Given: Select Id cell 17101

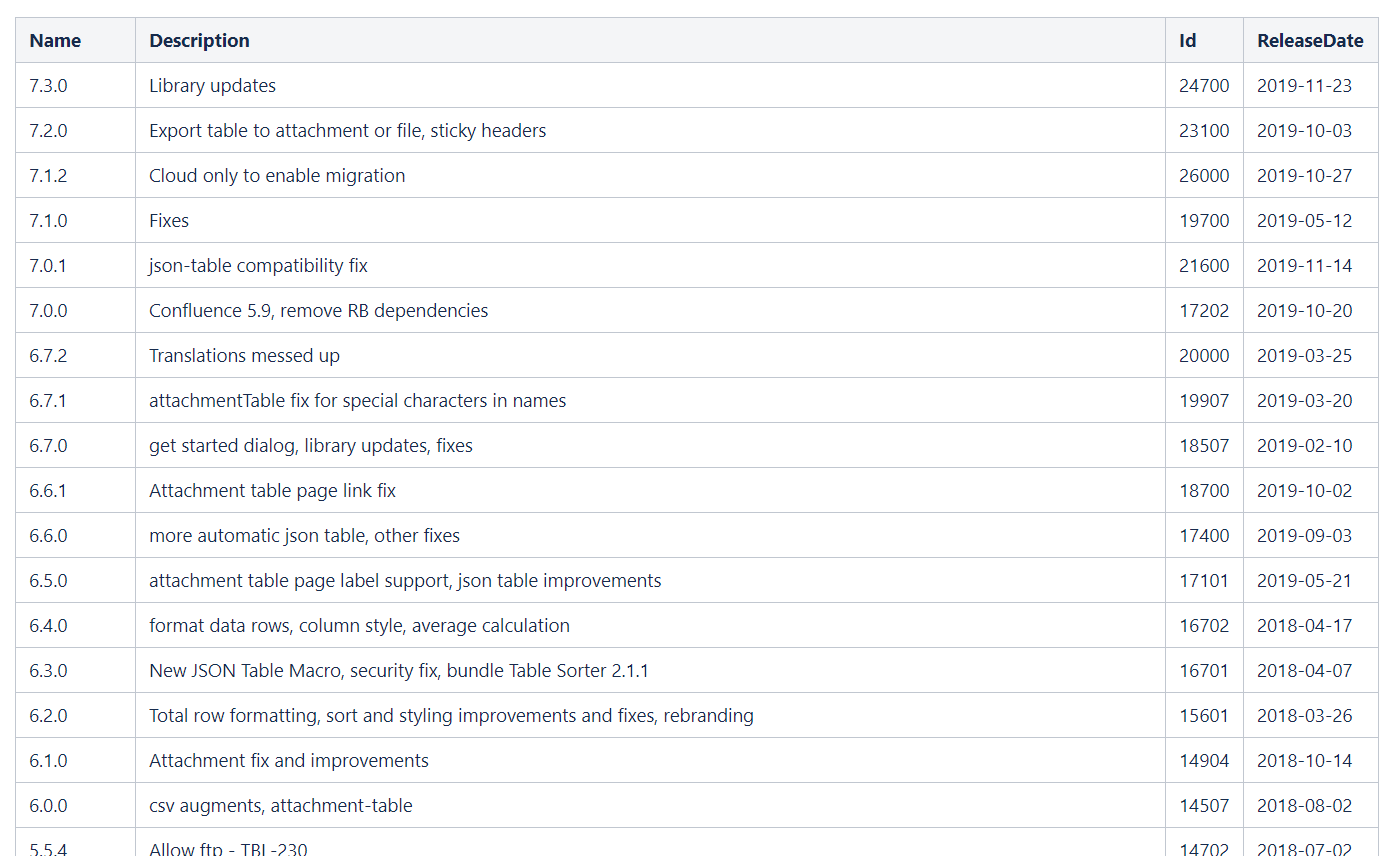Looking at the screenshot, I should point(1204,581).
